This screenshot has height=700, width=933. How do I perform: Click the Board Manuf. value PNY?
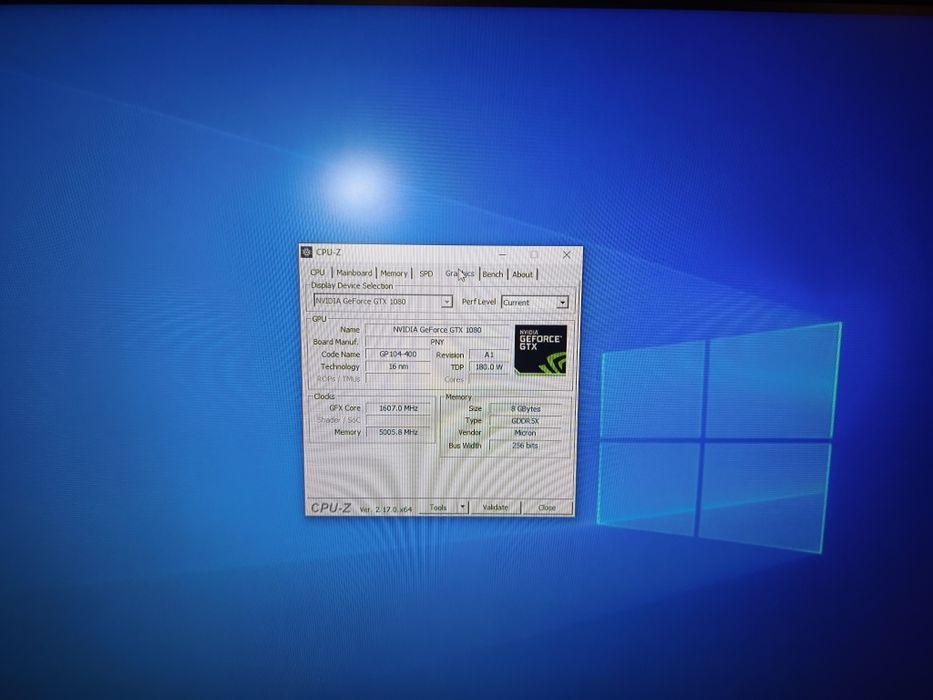tap(437, 342)
